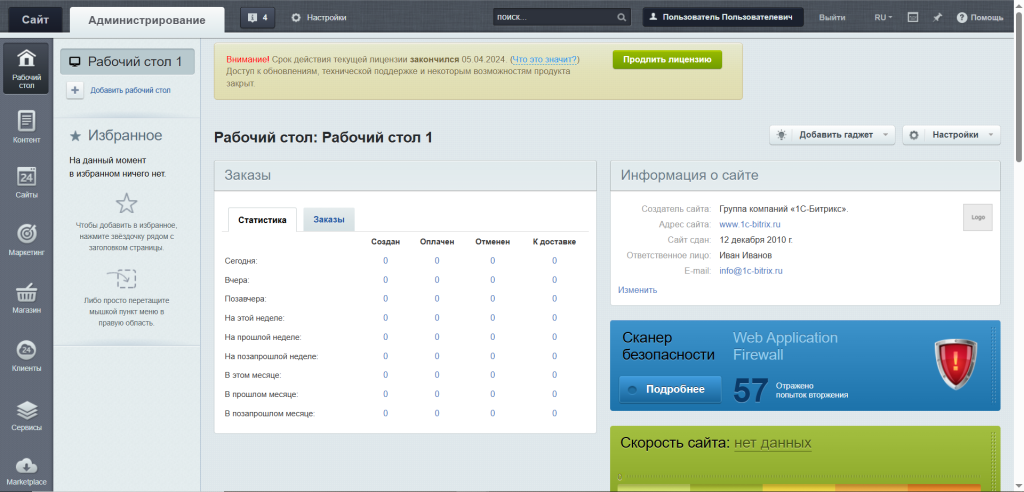Open the Marketplace cloud icon
1024x492 pixels.
26,470
